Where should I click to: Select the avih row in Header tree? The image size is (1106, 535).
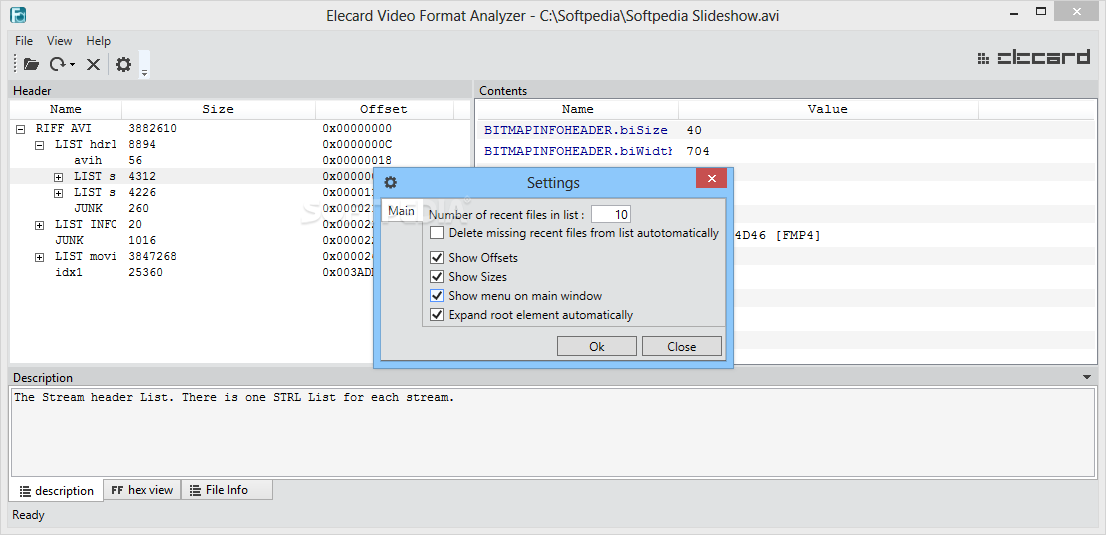[x=240, y=160]
